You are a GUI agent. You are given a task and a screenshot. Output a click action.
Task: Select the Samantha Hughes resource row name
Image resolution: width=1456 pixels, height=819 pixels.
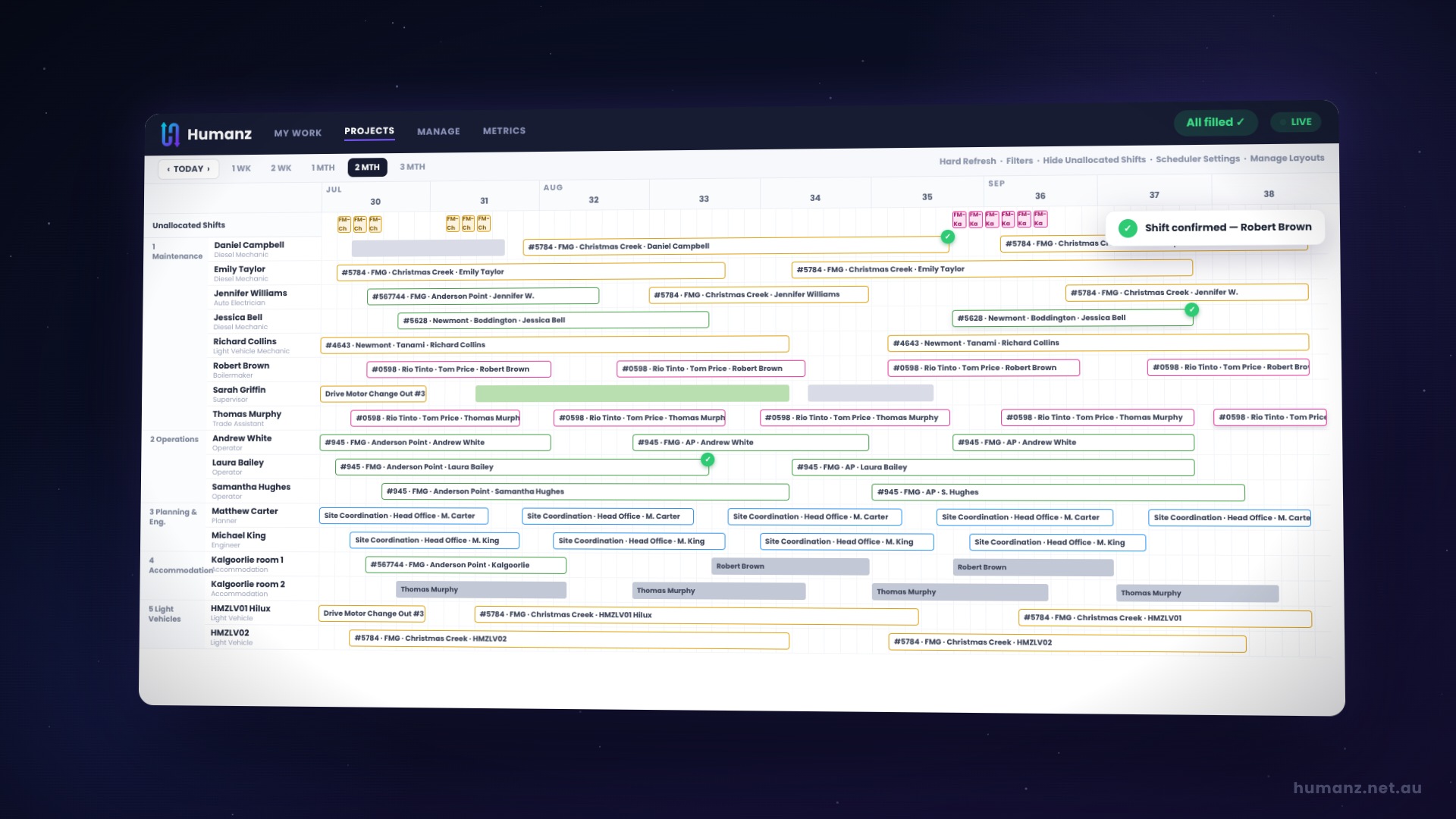tap(251, 487)
